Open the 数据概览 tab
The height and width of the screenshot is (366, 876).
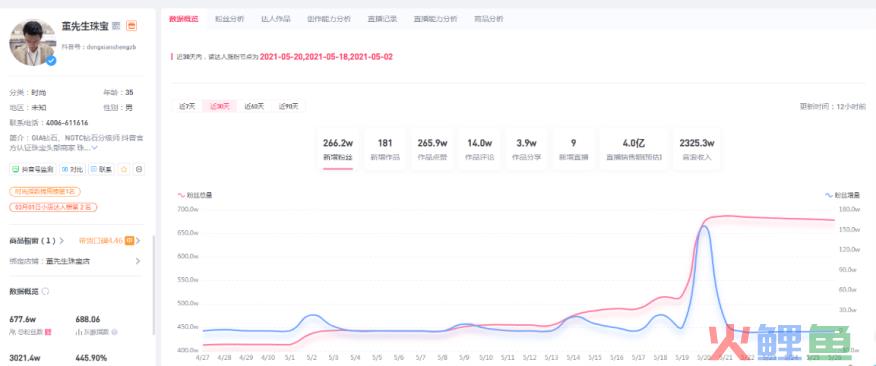click(x=183, y=18)
